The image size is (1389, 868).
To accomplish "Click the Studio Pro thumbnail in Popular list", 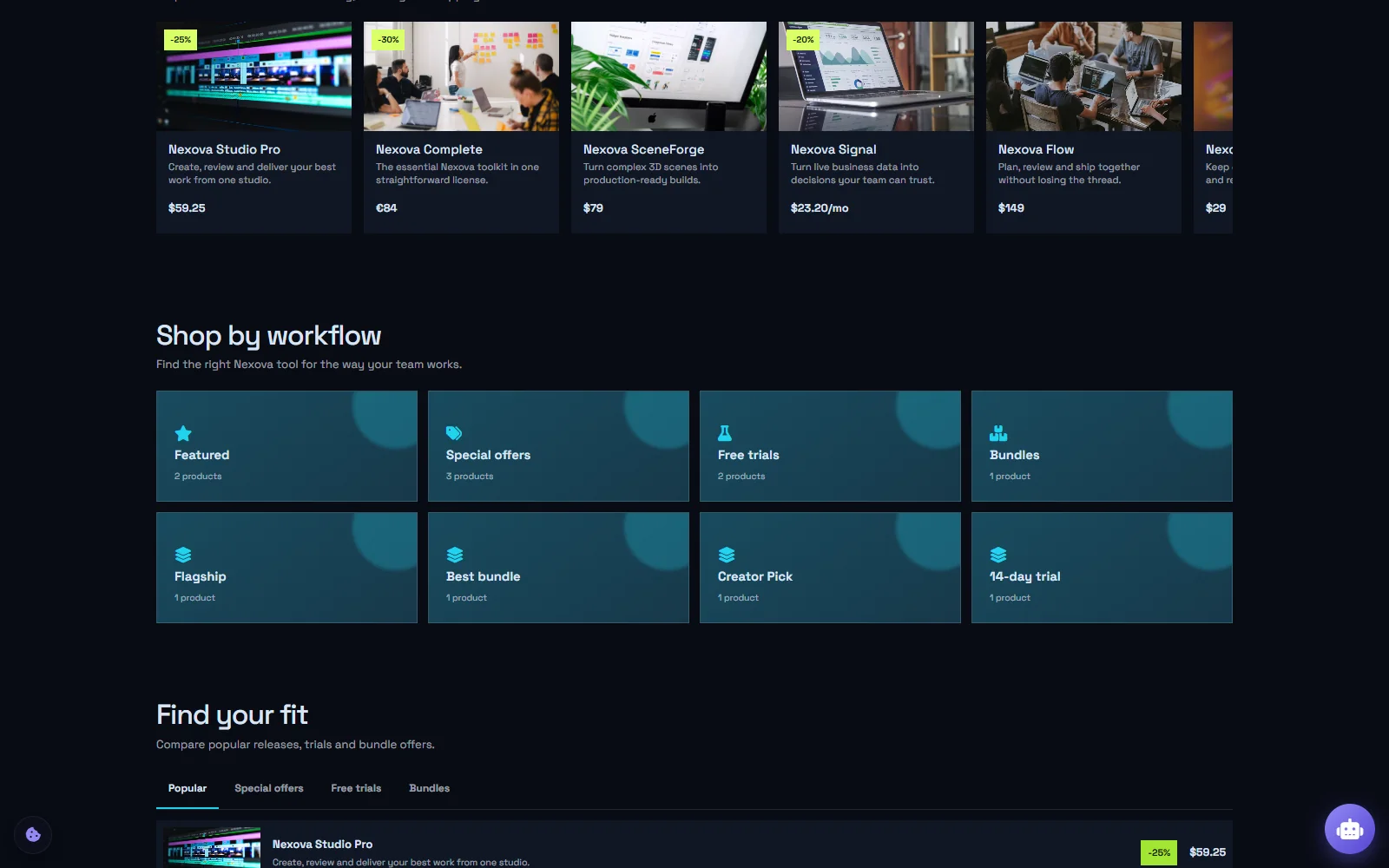I will tap(213, 848).
